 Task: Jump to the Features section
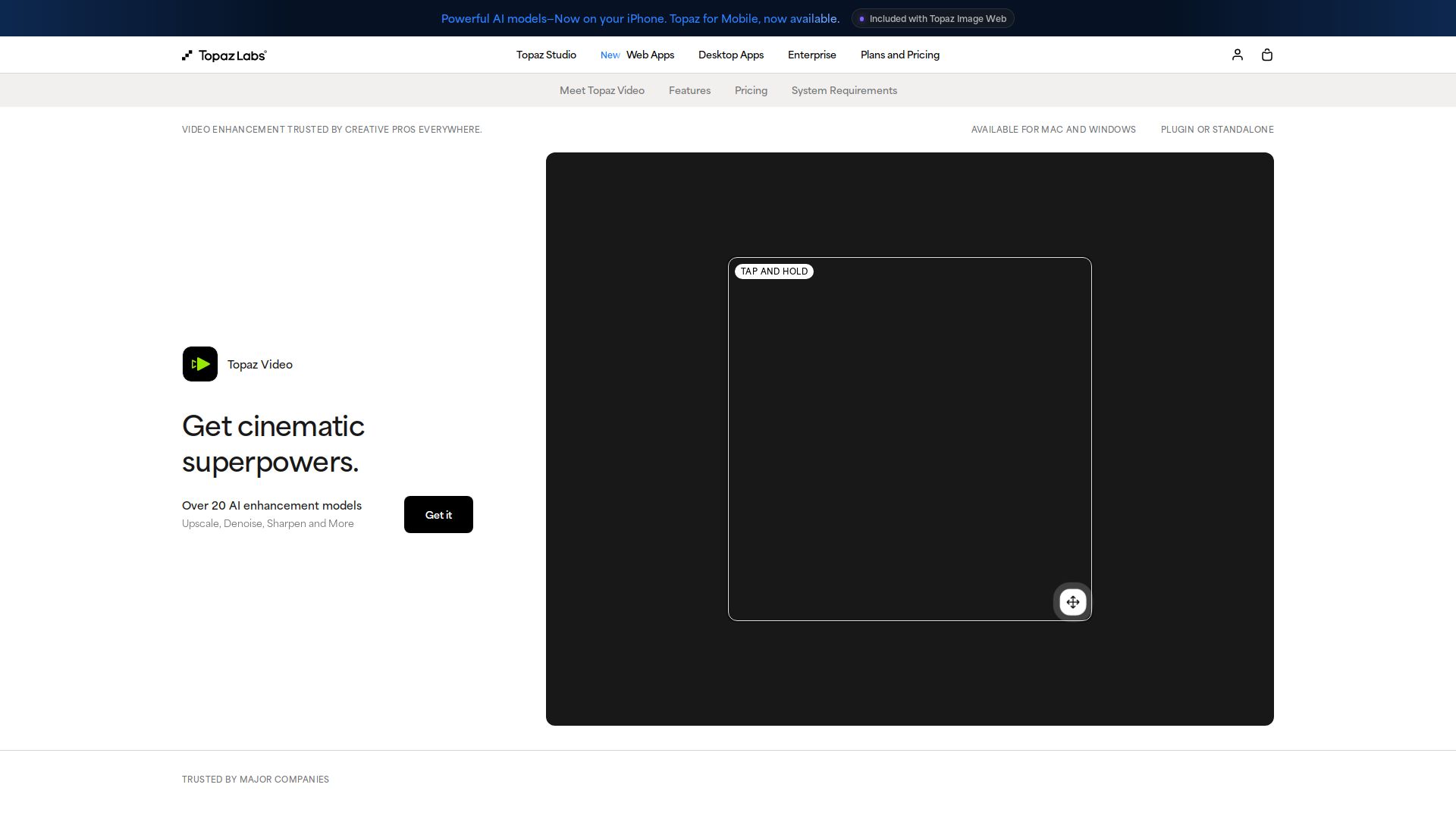[x=689, y=90]
